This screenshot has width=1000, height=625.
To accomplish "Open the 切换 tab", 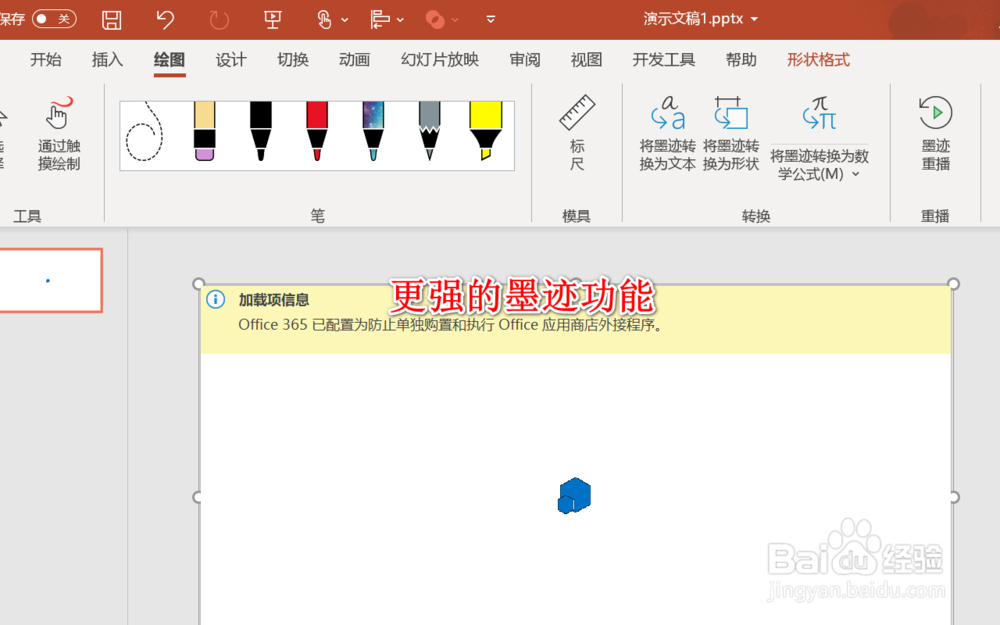I will [x=293, y=60].
